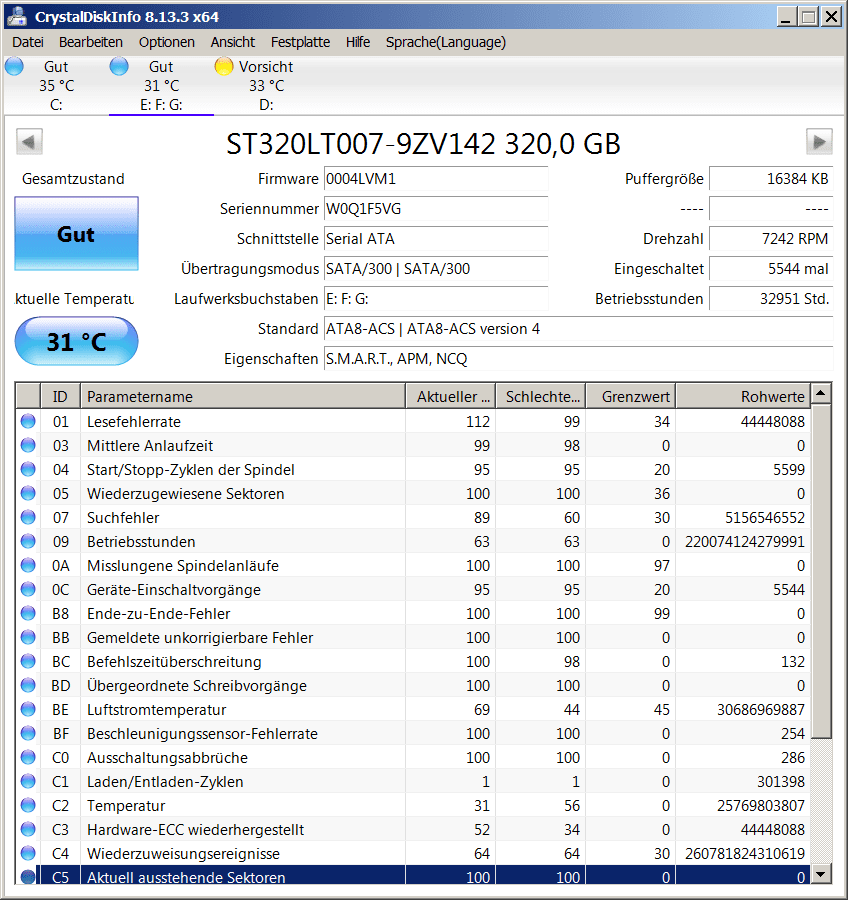Screen dimensions: 848x900
Task: Click status icon of Luftstromtemperatur row
Action: click(x=28, y=709)
